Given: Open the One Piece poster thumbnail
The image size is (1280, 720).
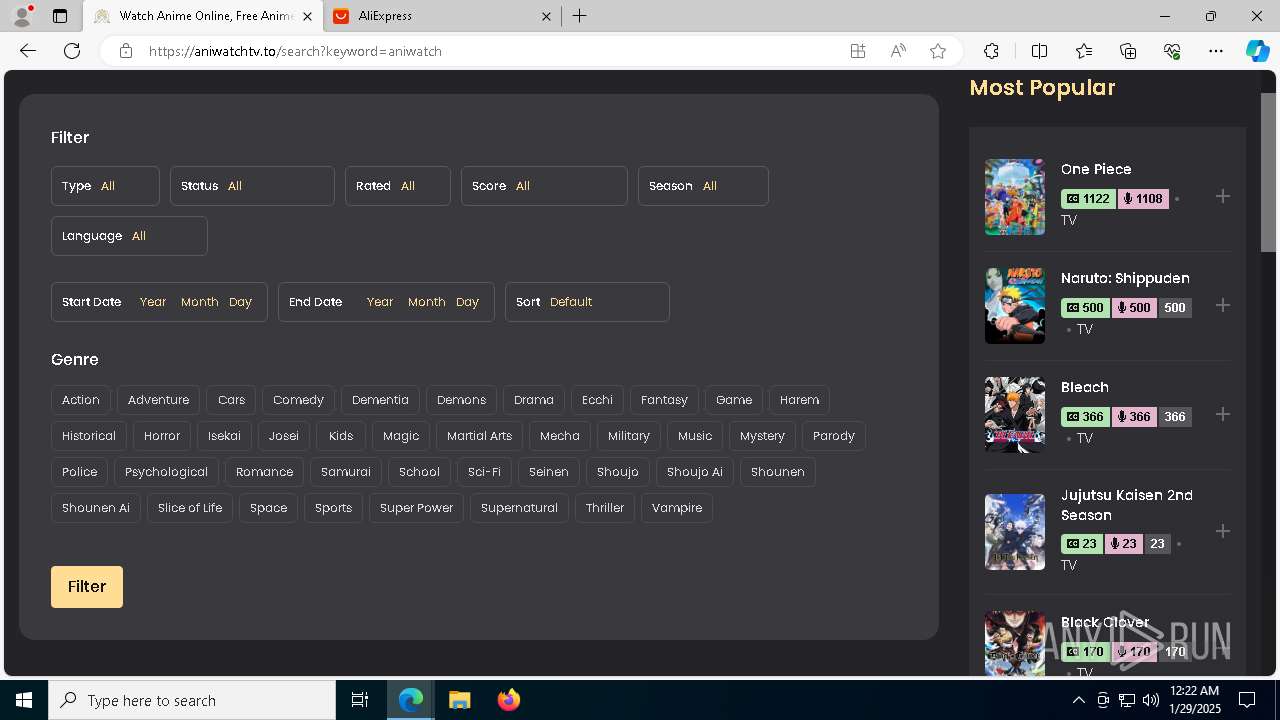Looking at the screenshot, I should pyautogui.click(x=1015, y=197).
